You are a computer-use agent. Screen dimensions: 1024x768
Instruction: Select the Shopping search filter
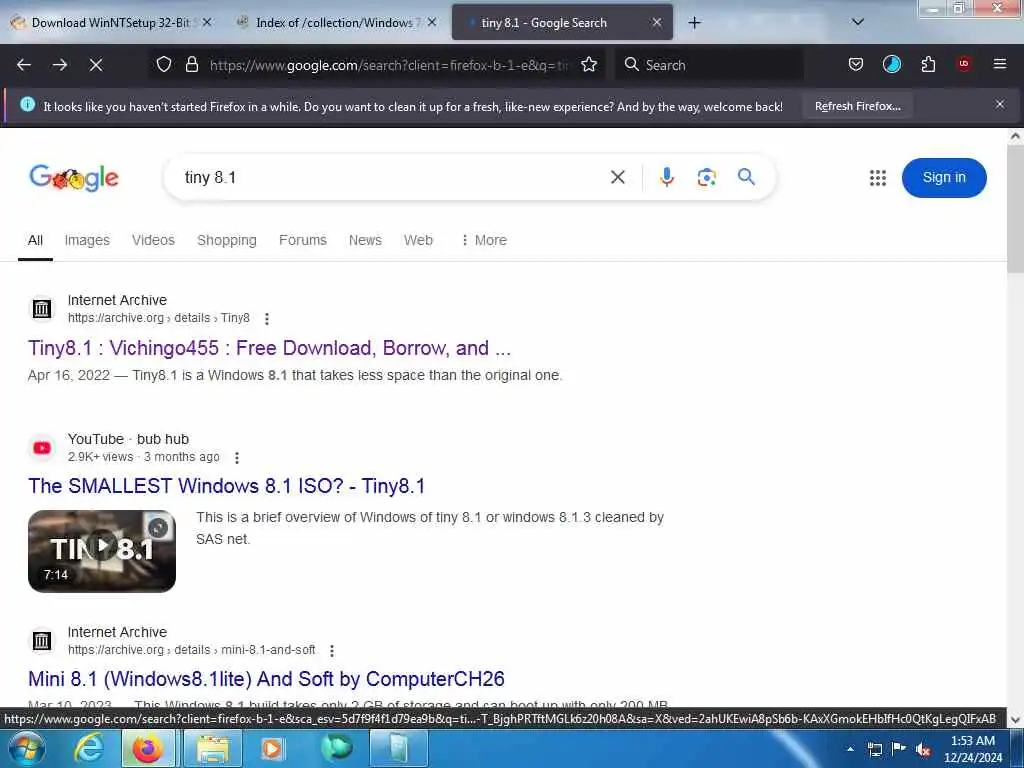pyautogui.click(x=227, y=240)
